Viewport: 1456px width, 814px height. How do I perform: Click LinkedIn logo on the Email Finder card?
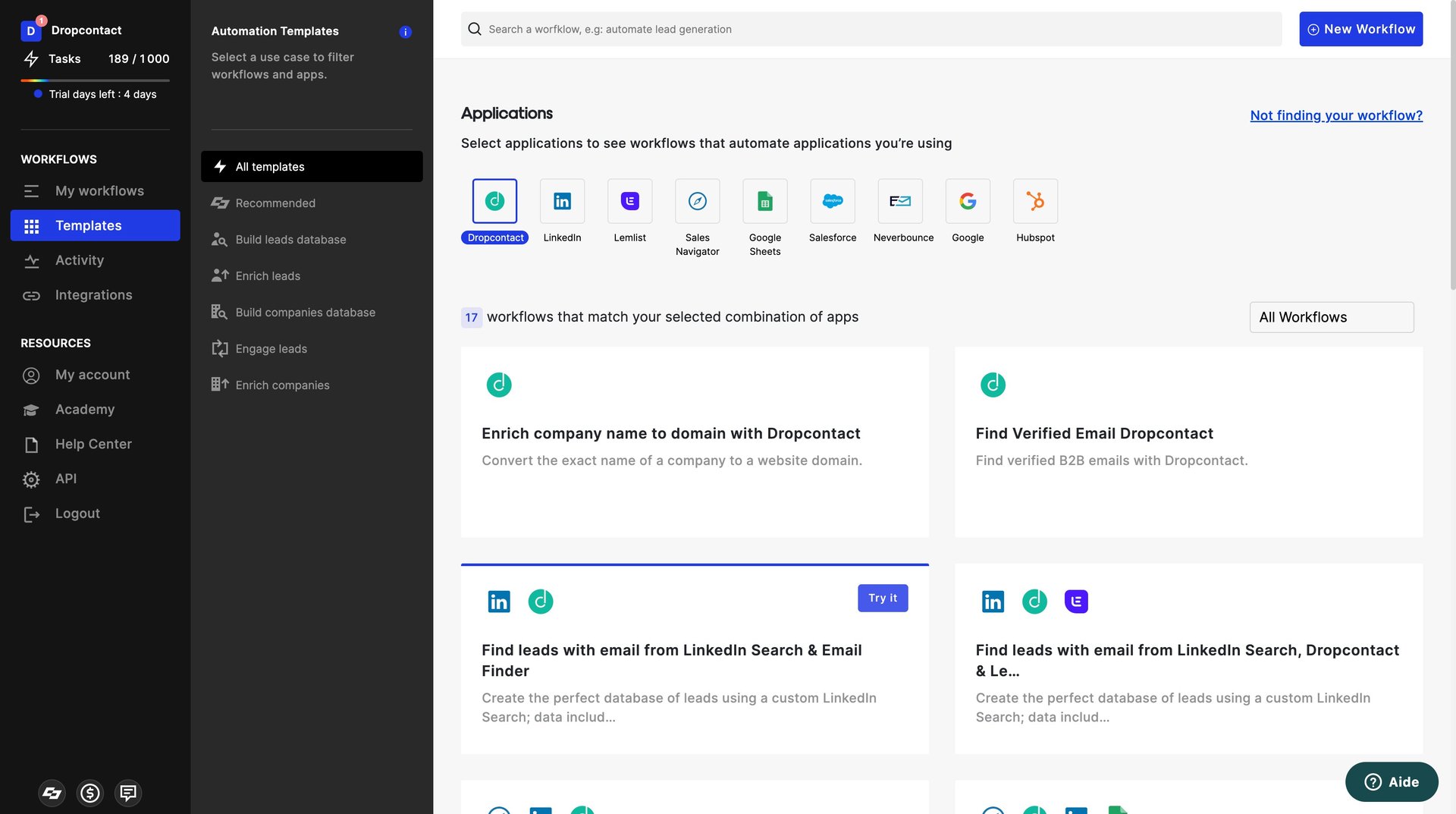[499, 602]
